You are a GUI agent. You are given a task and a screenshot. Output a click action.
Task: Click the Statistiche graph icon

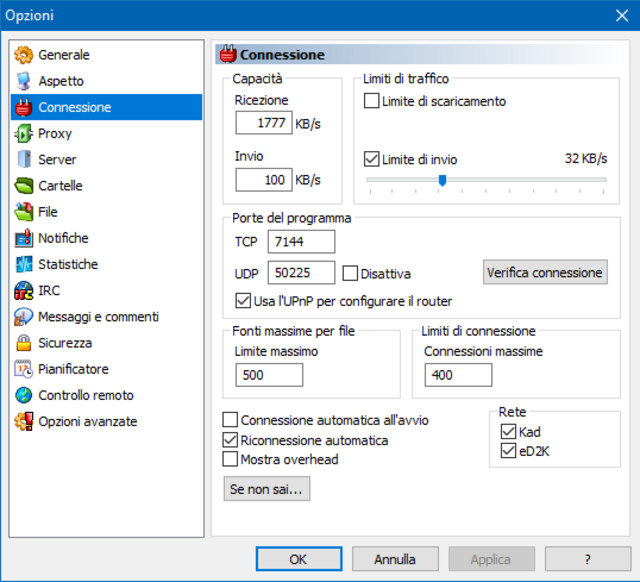(23, 264)
